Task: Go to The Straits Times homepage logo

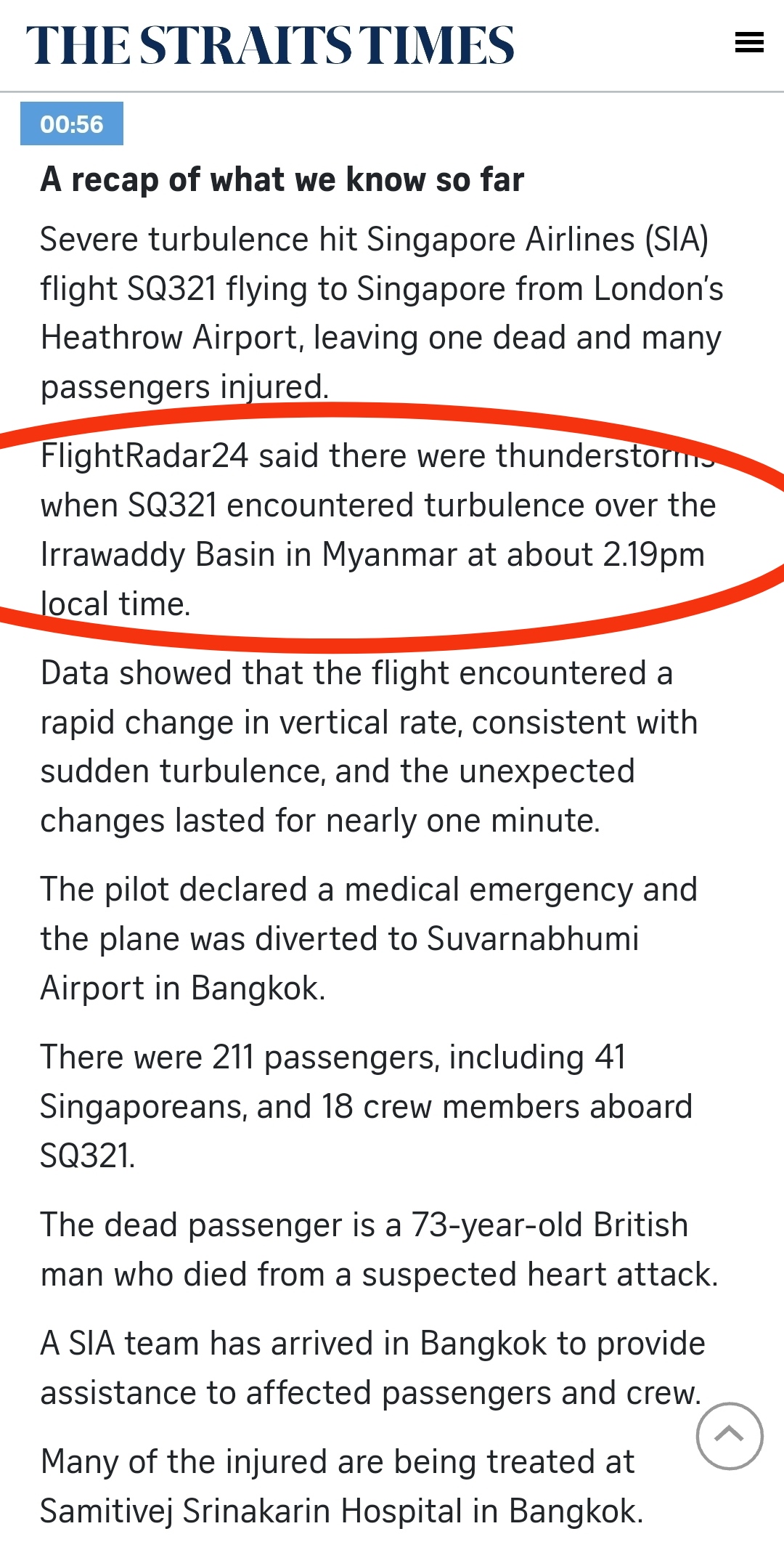Action: pos(270,45)
